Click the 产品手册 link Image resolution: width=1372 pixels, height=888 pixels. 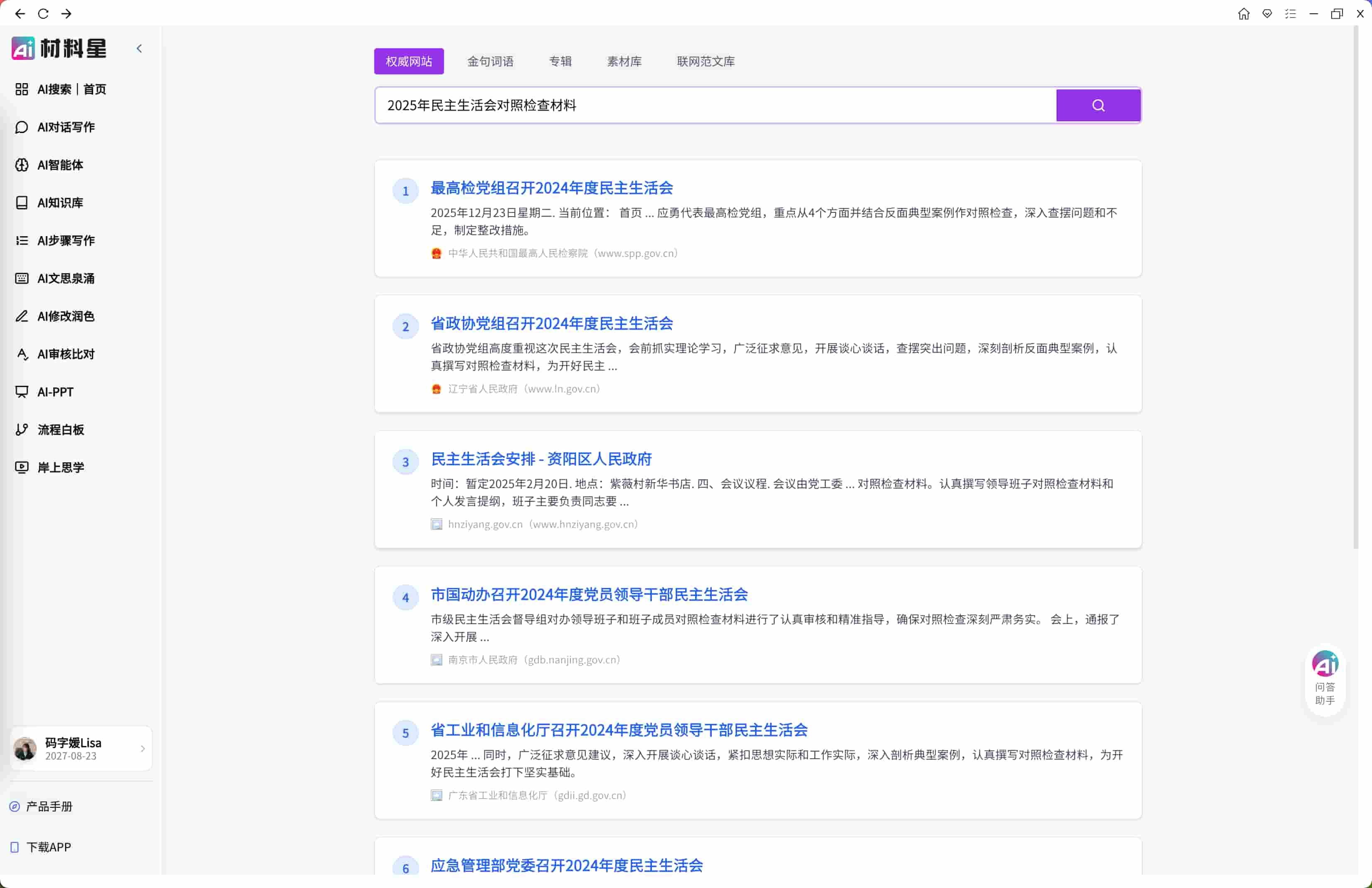pyautogui.click(x=49, y=806)
